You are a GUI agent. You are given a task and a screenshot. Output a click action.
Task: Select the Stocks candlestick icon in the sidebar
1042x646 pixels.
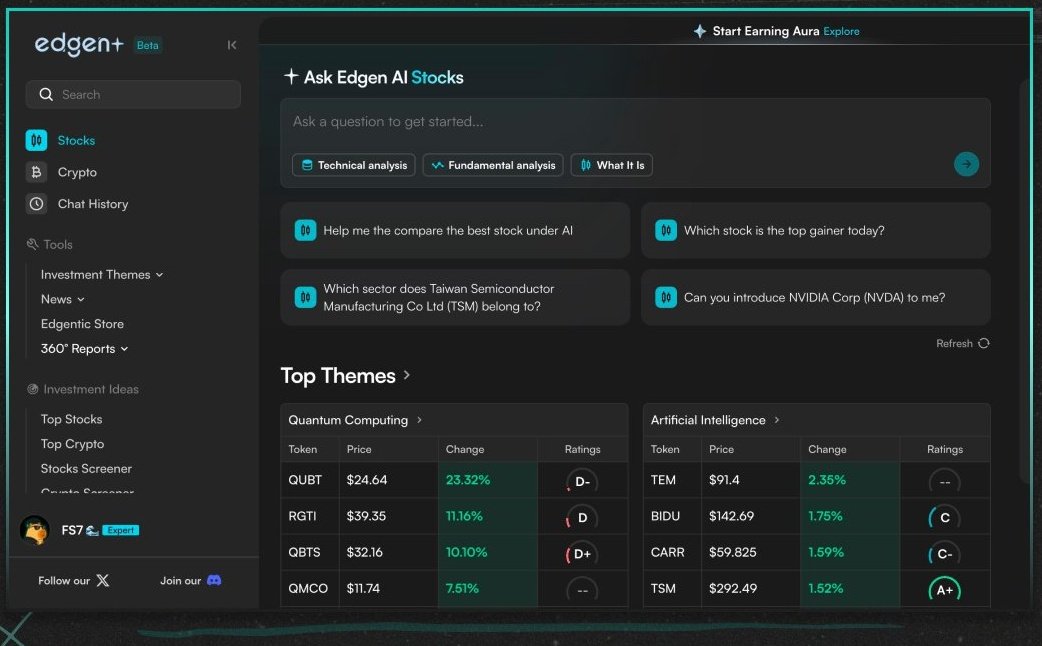tap(37, 140)
